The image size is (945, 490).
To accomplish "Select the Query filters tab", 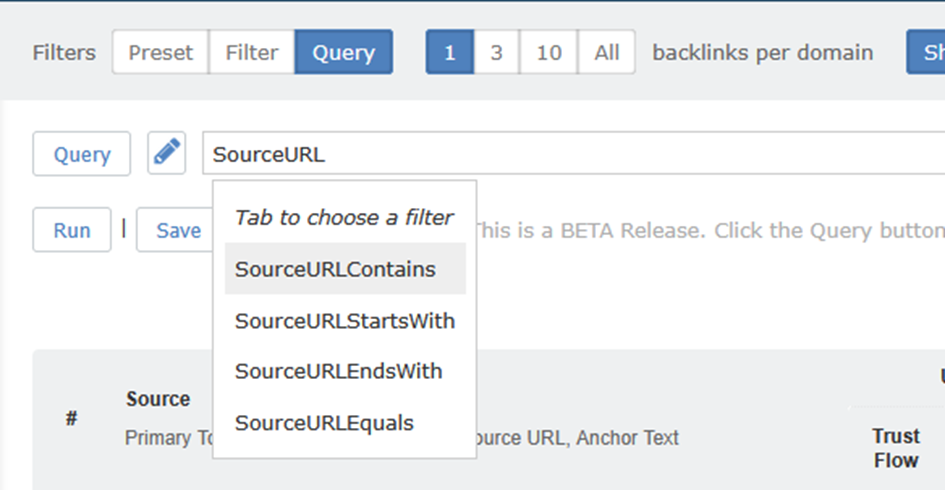I will click(343, 52).
